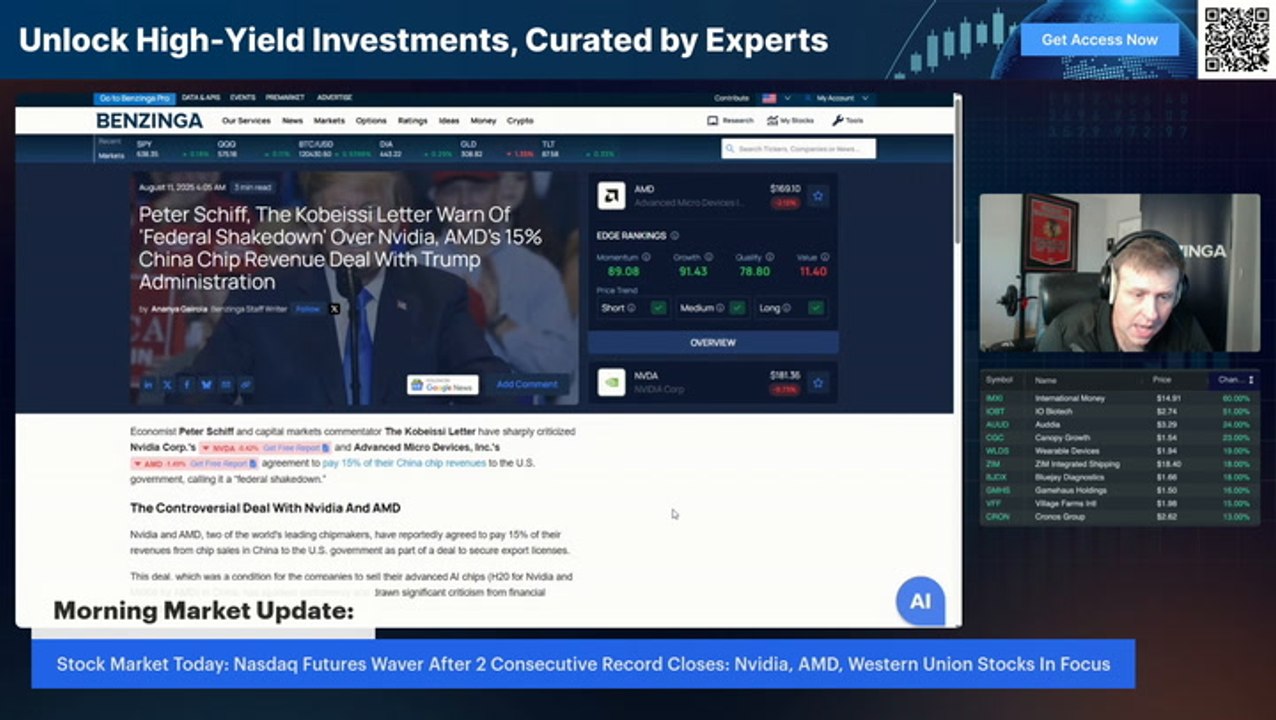Select Cronos Group row in movers table
1276x720 pixels.
coord(1120,517)
